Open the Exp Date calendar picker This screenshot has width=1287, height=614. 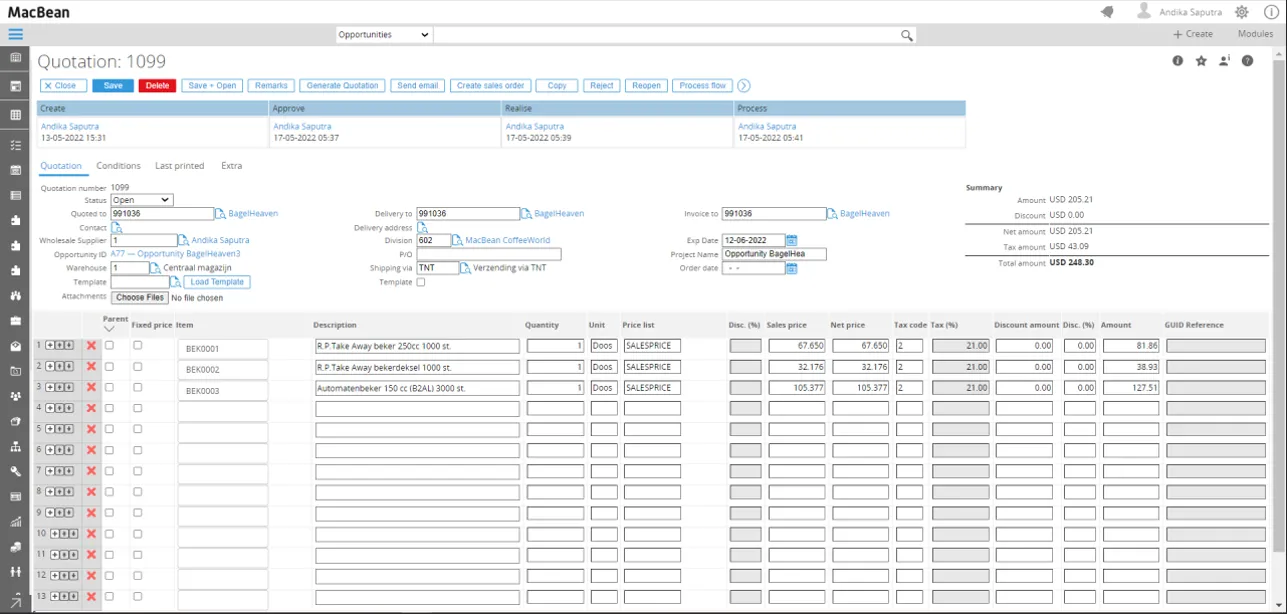[x=792, y=241]
